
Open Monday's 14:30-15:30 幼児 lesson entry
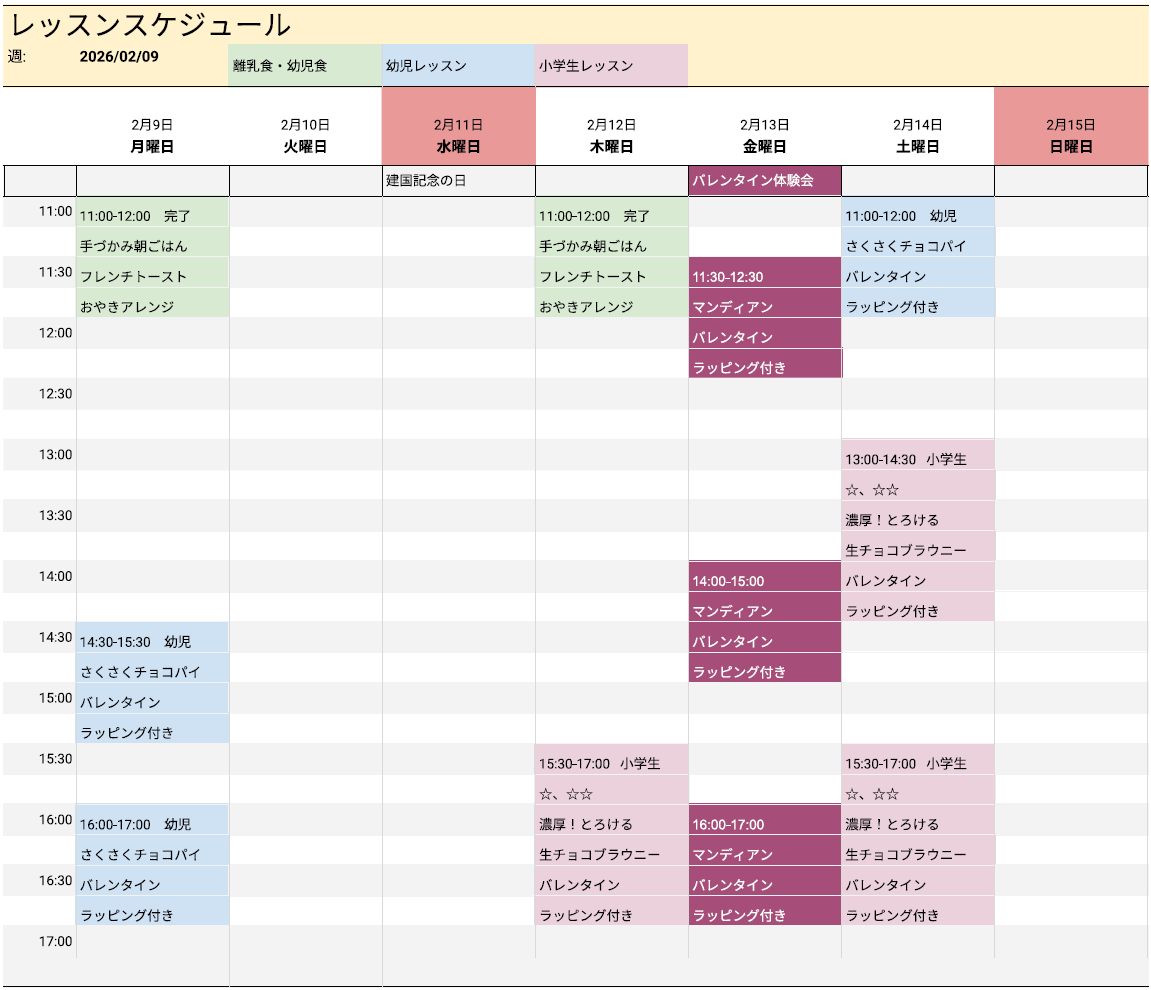coord(152,642)
